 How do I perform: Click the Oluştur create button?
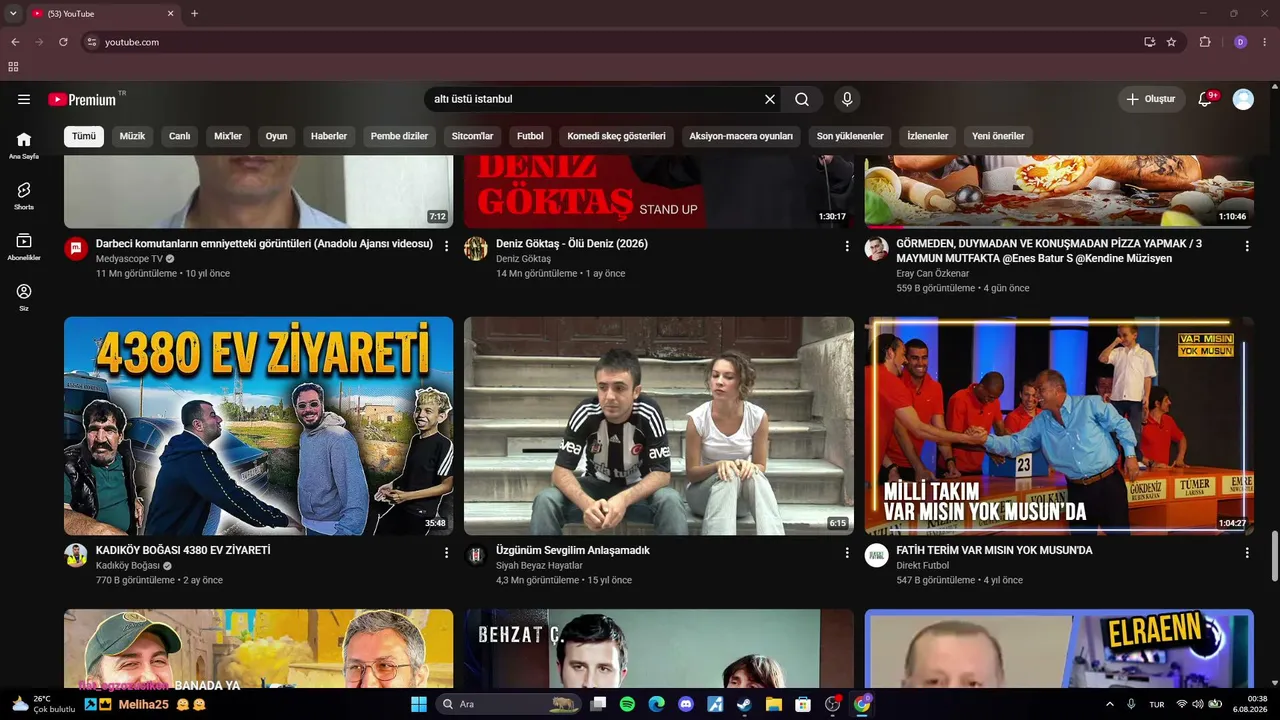pyautogui.click(x=1151, y=99)
